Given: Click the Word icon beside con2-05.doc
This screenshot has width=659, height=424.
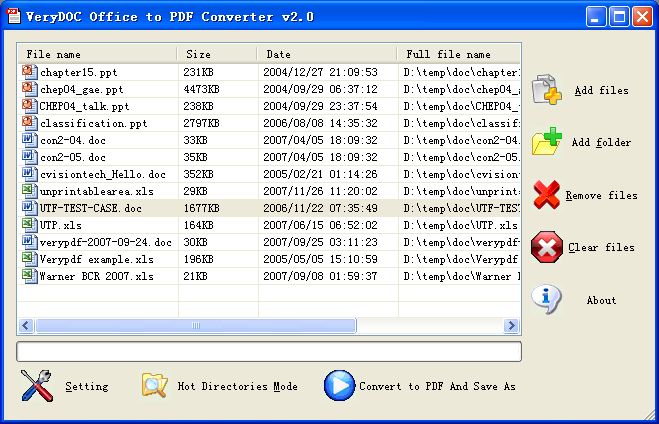Looking at the screenshot, I should (x=29, y=157).
